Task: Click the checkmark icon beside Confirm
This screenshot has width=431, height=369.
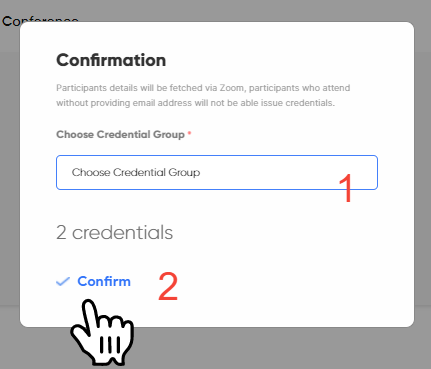Action: click(63, 282)
